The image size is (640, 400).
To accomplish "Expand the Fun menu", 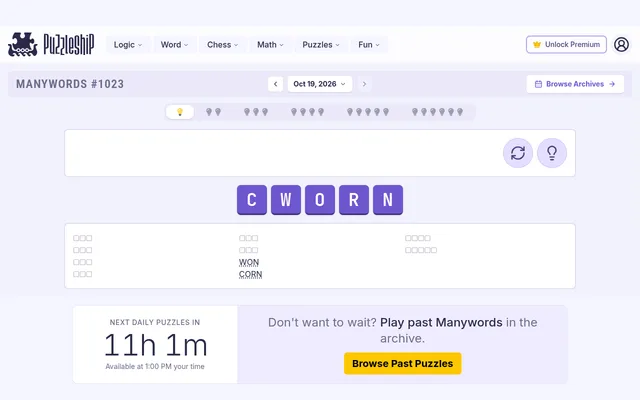I will coord(369,44).
